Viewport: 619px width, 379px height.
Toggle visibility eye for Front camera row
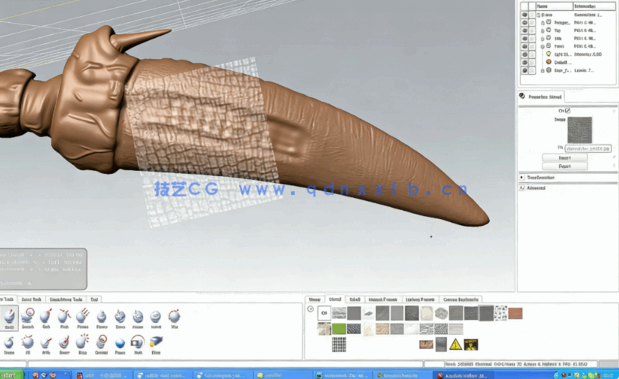525,46
